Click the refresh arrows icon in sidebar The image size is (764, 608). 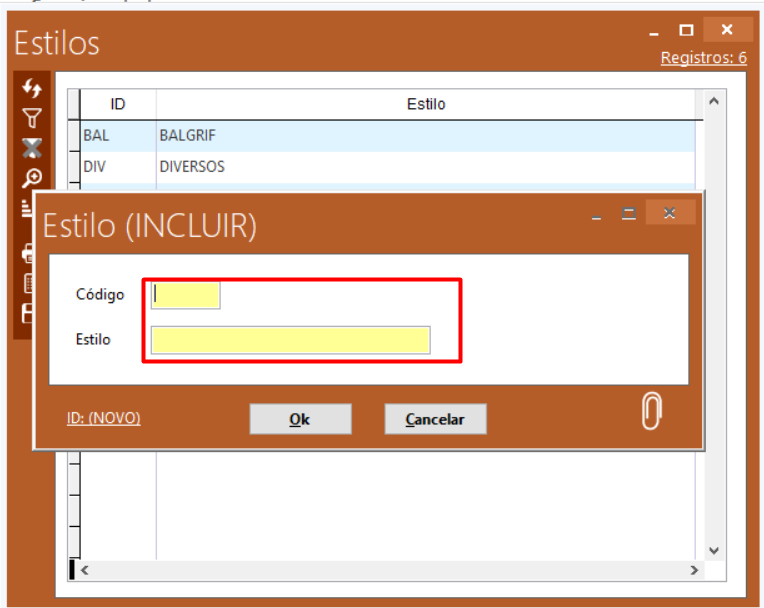point(32,88)
